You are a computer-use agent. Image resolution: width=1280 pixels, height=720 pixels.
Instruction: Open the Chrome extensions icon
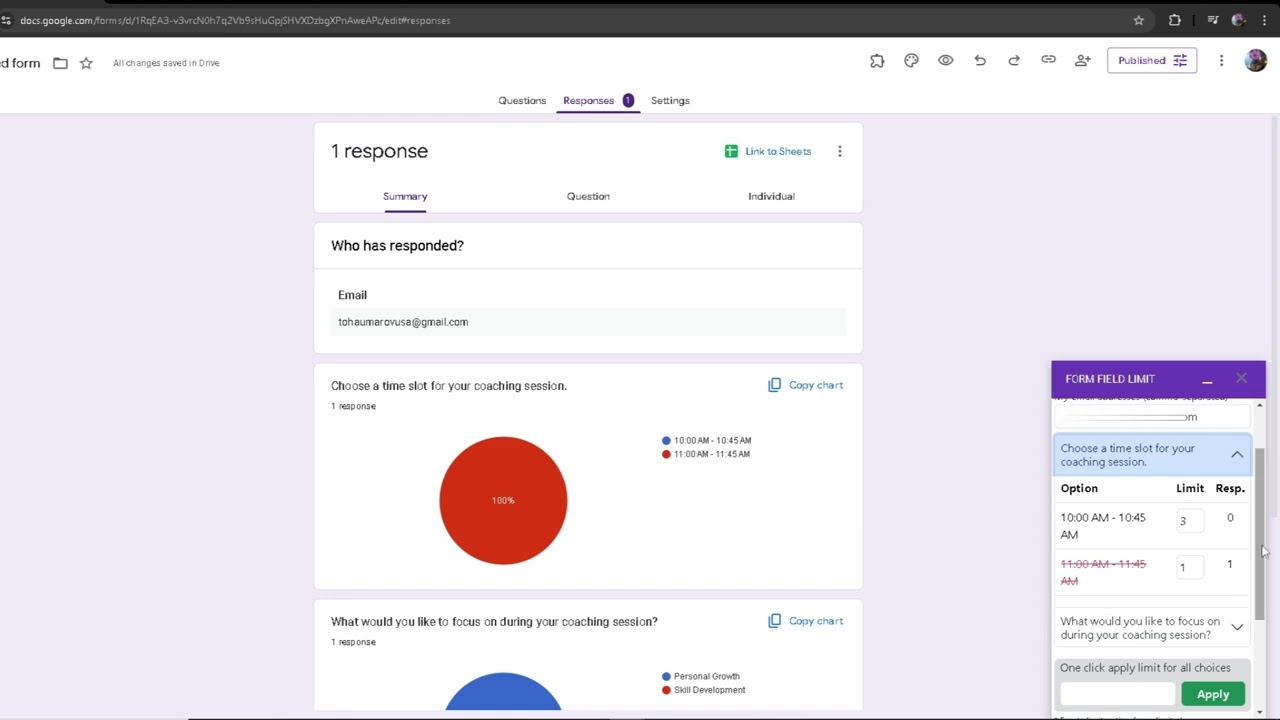(1175, 20)
